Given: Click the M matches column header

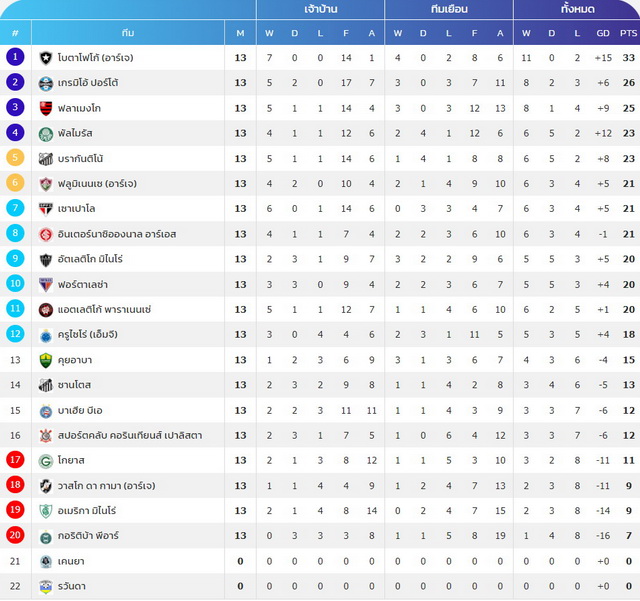Looking at the screenshot, I should [240, 33].
